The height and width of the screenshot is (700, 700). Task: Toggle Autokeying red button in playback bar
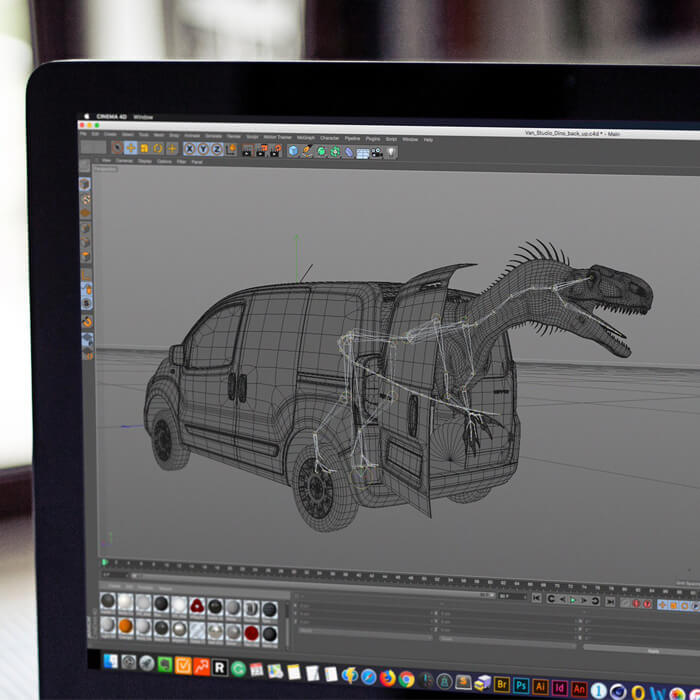tap(647, 604)
